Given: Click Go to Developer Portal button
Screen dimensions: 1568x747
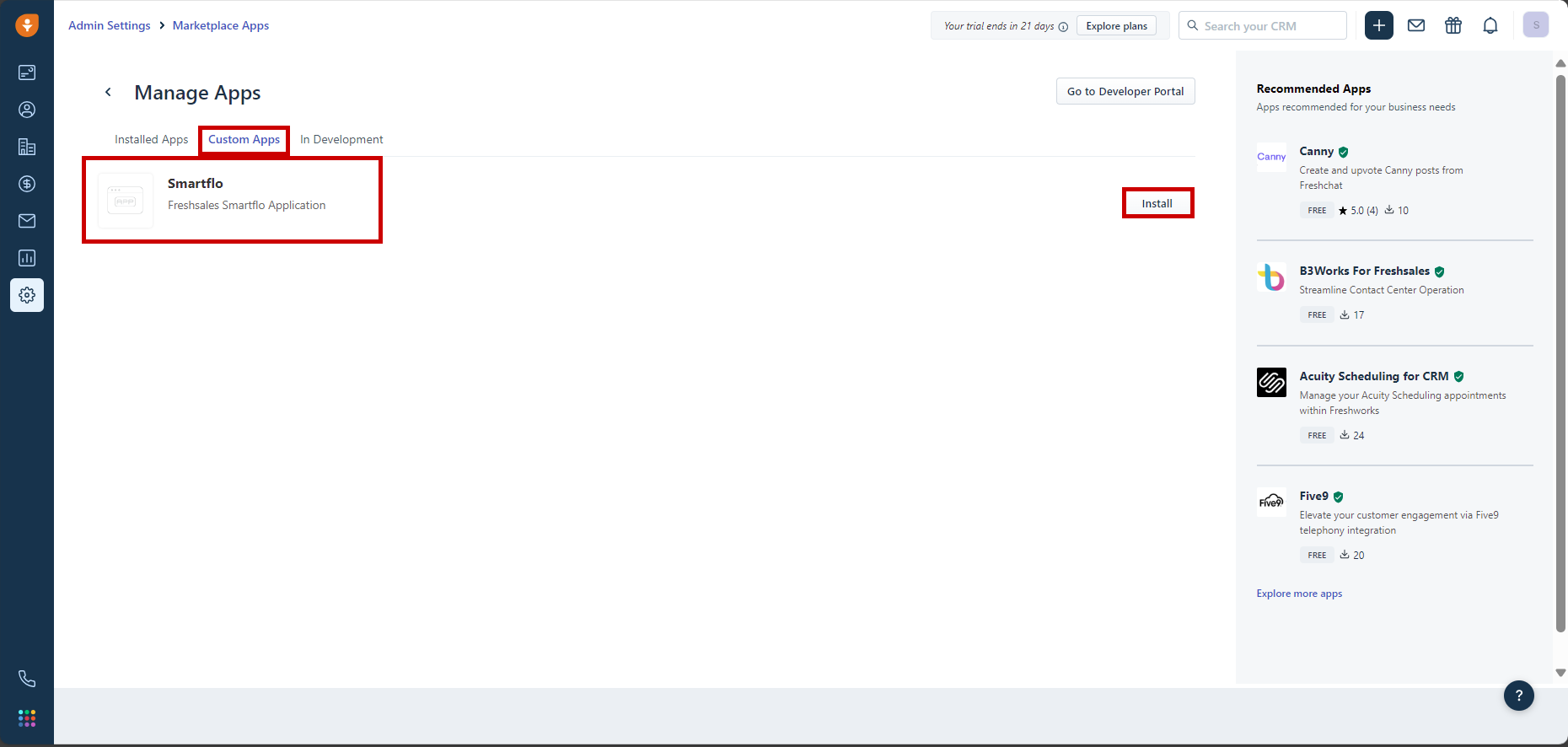Looking at the screenshot, I should pyautogui.click(x=1125, y=91).
